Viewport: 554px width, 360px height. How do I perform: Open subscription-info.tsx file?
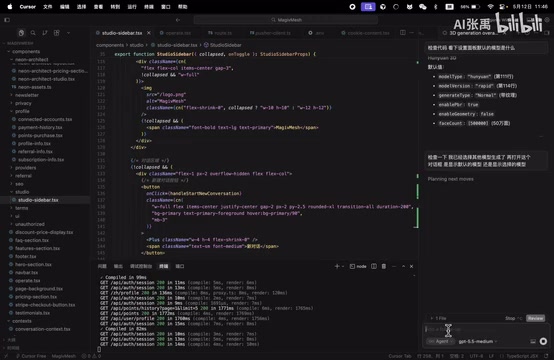41,160
